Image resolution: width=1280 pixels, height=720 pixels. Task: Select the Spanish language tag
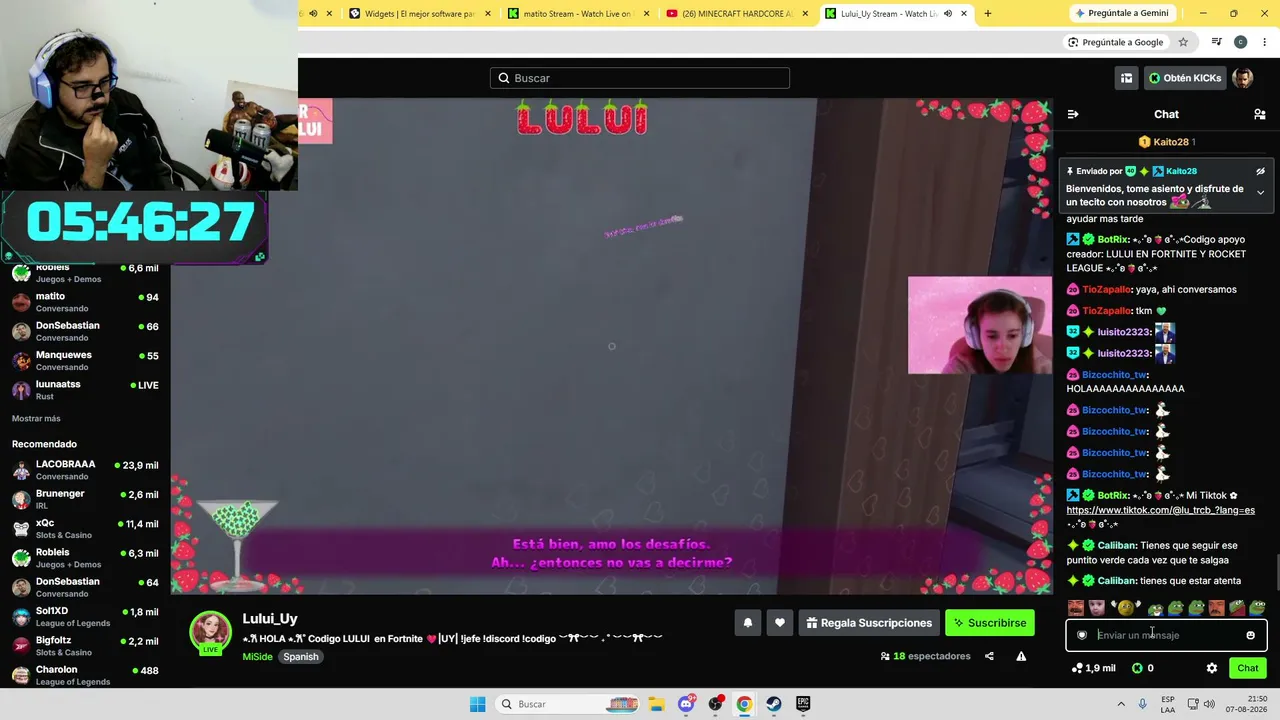click(300, 657)
